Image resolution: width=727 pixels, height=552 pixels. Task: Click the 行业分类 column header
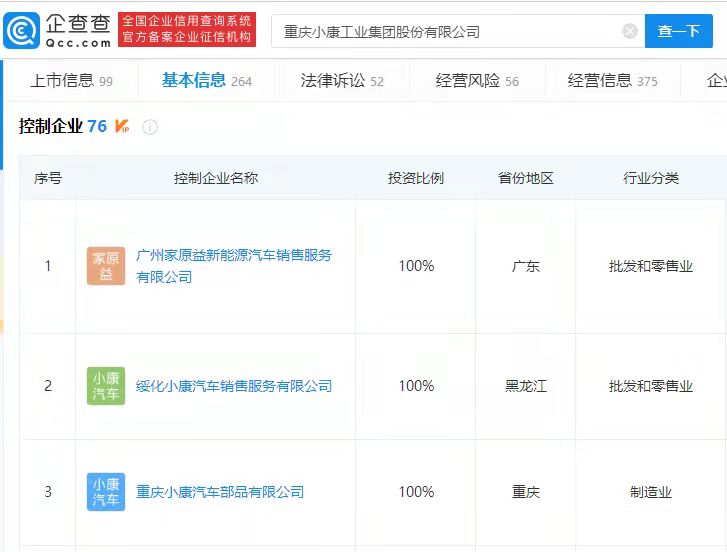[x=650, y=178]
